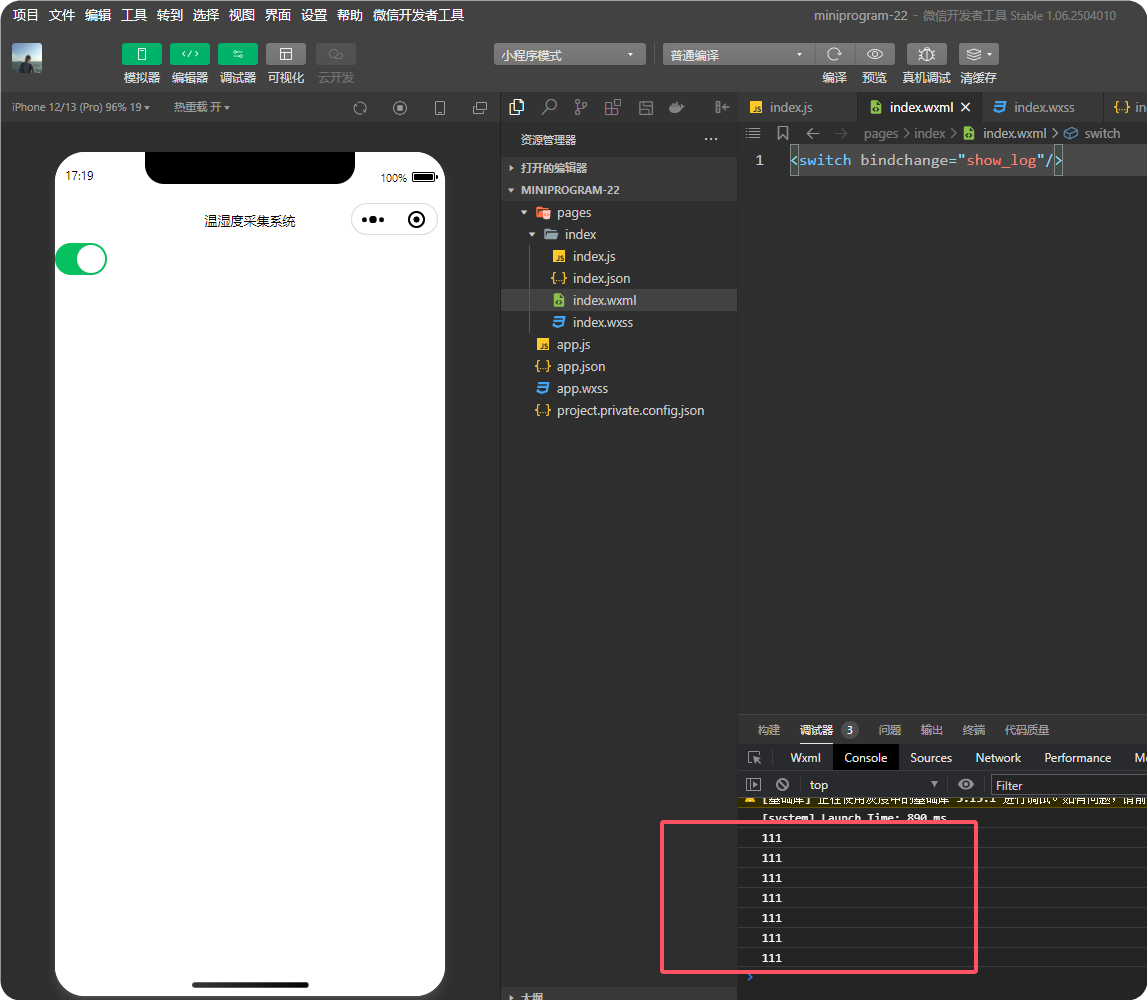Toggle console live expression eye

[x=965, y=785]
